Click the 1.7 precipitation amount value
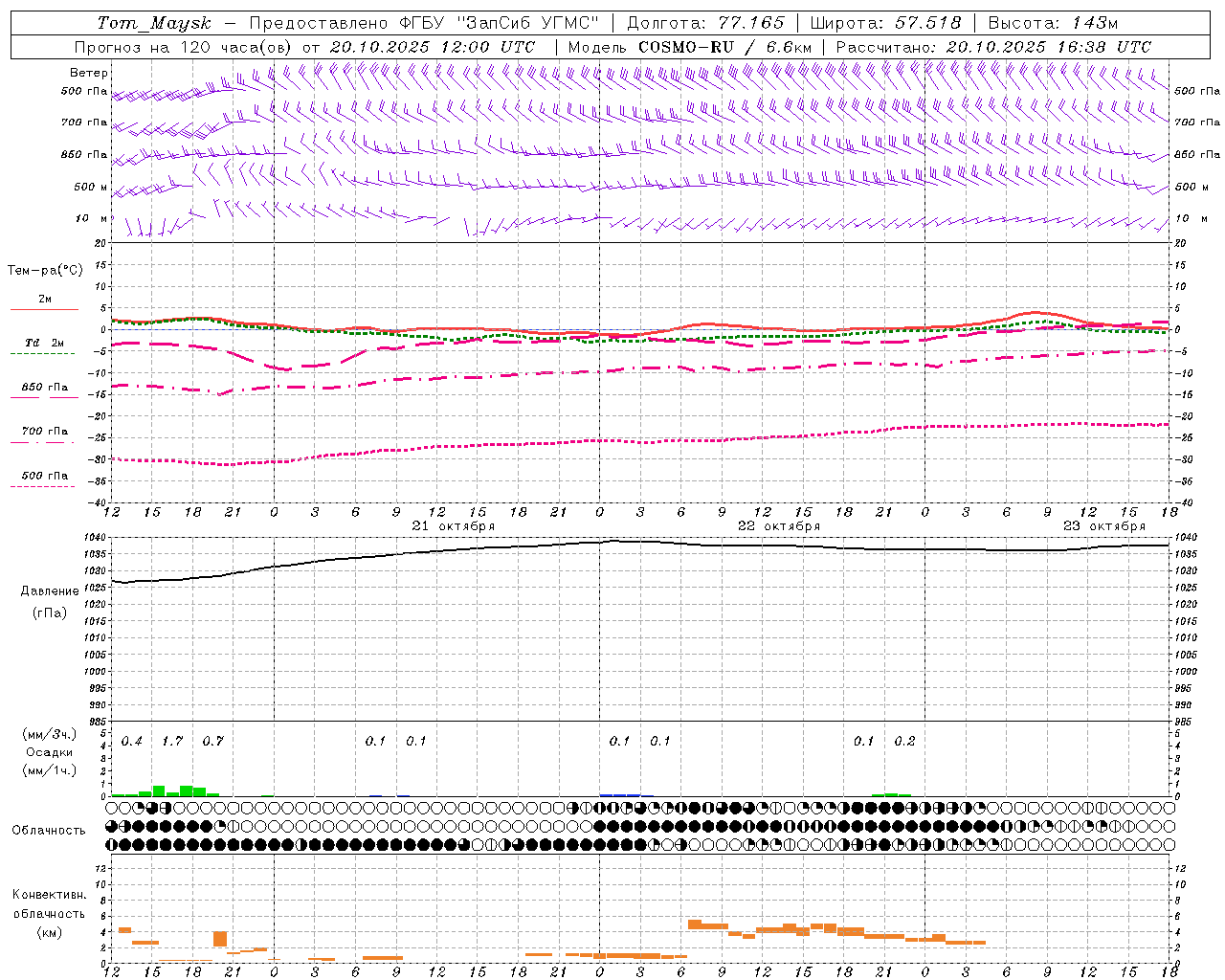The height and width of the screenshot is (980, 1225). click(x=172, y=741)
